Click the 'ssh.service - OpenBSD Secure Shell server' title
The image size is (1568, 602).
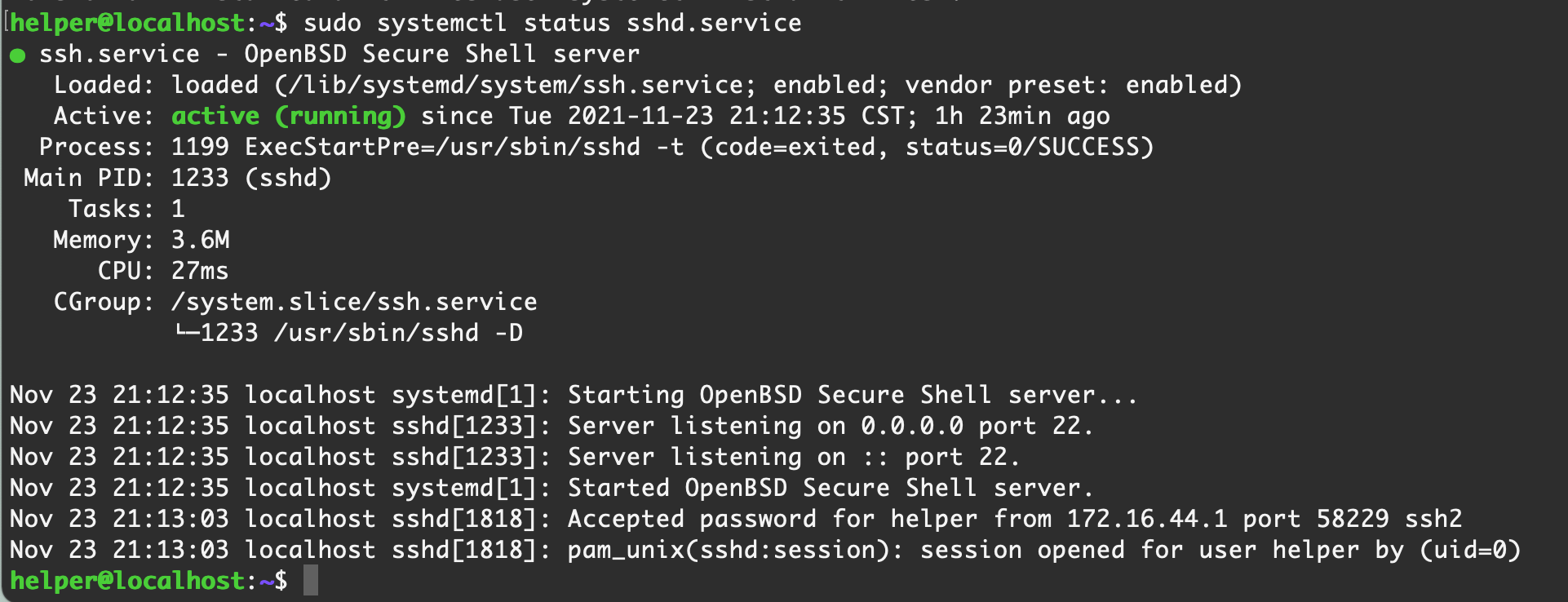point(339,55)
